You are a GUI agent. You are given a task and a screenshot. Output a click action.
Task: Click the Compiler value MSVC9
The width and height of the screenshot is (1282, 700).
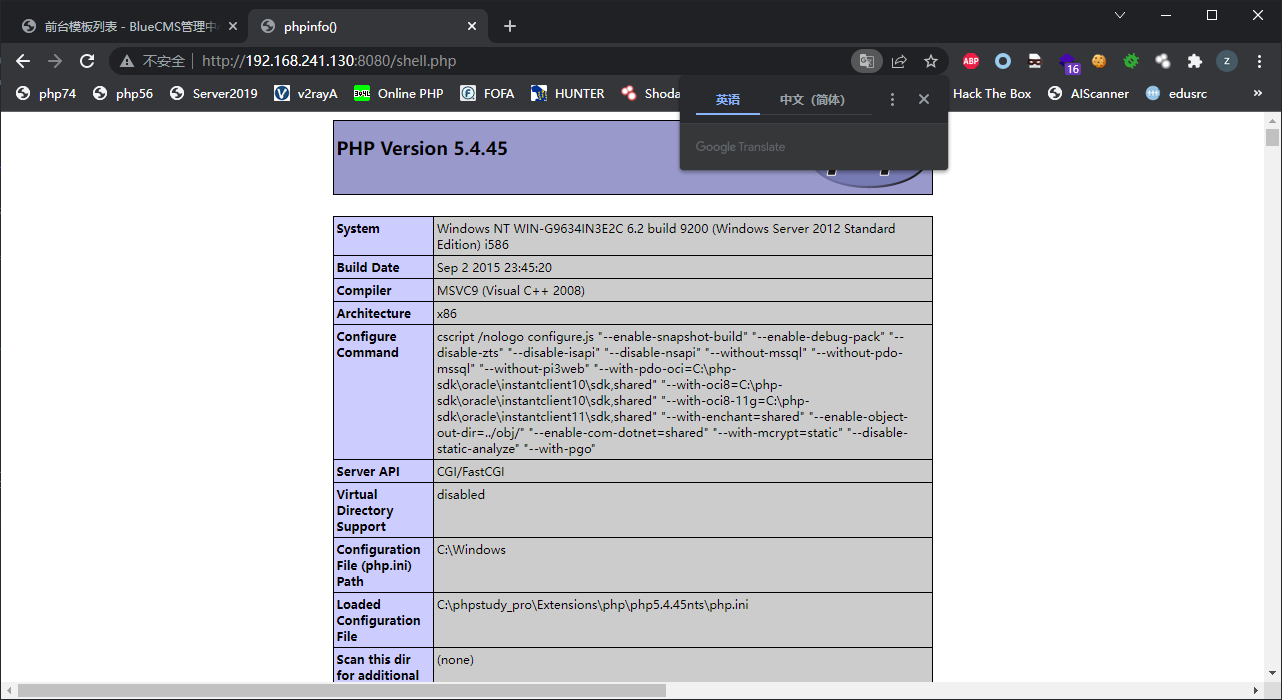(x=511, y=291)
